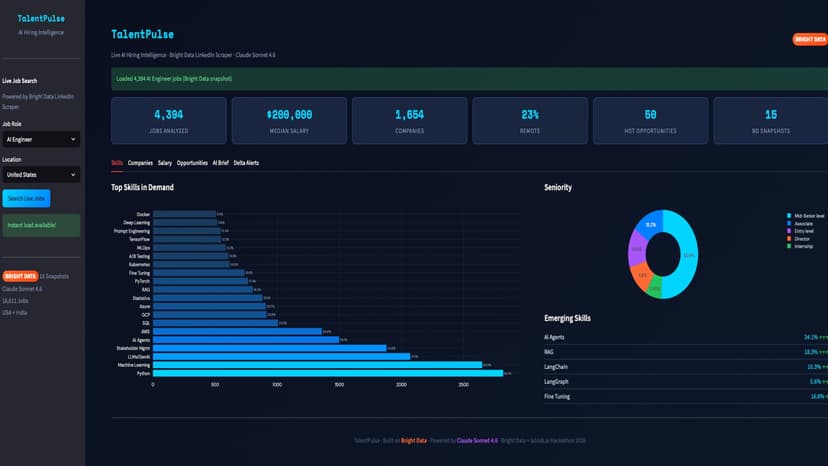This screenshot has height=466, width=828.
Task: Click the Live Job Search sidebar heading
Action: point(20,81)
